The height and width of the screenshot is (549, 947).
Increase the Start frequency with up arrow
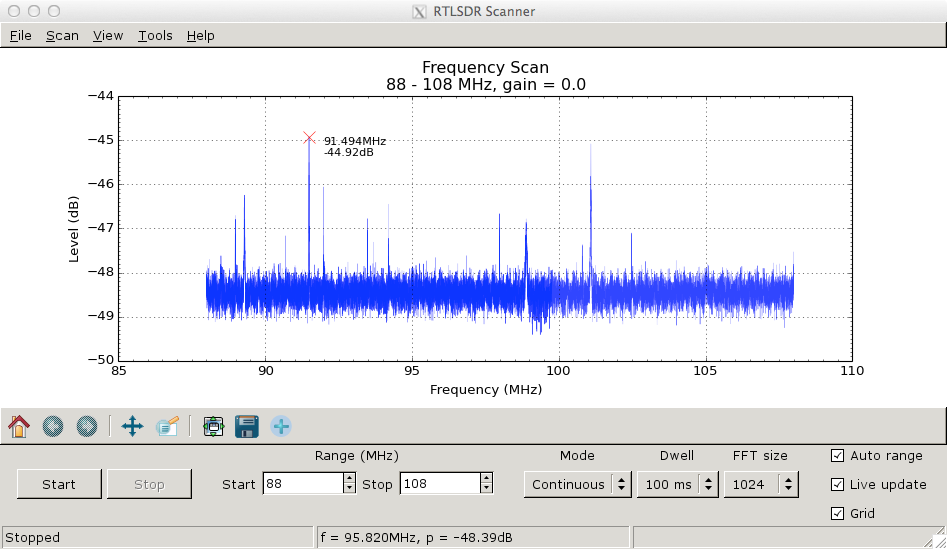click(x=349, y=478)
